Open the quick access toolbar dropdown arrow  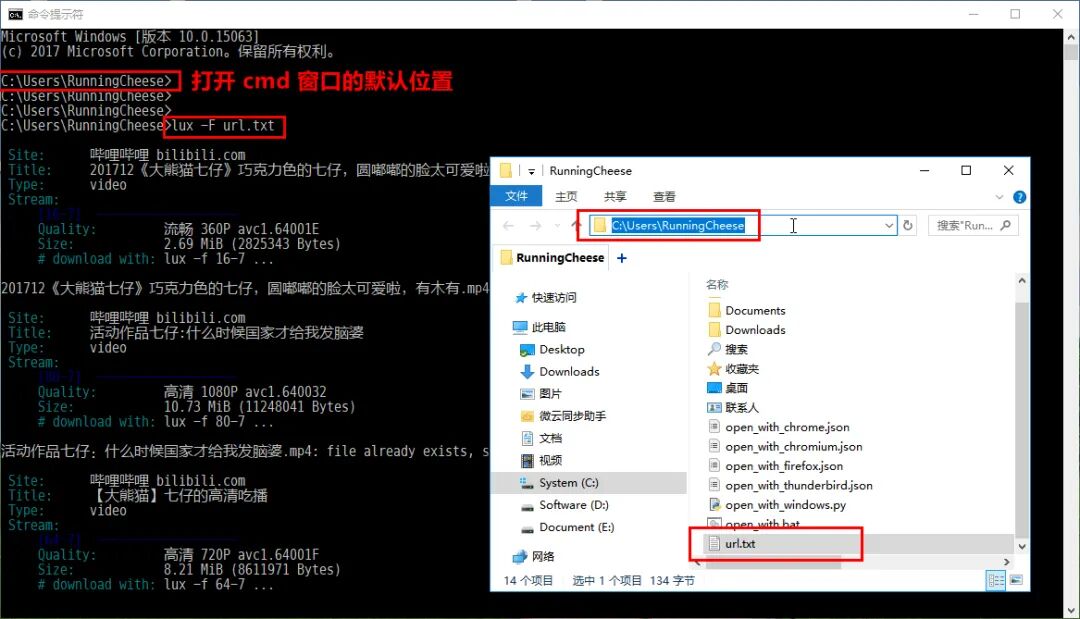(531, 171)
